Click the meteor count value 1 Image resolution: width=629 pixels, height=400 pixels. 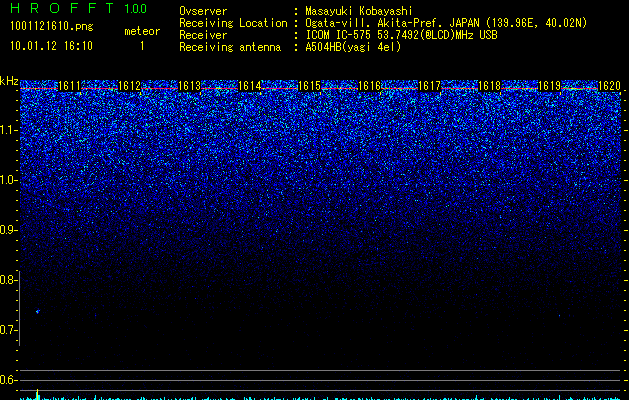142,46
